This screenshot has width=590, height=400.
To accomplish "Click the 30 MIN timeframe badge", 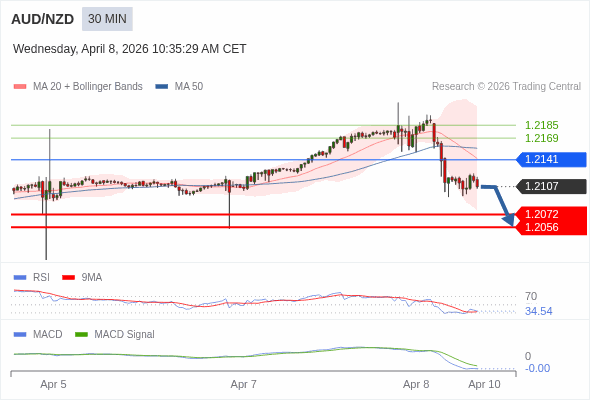I will pos(107,19).
